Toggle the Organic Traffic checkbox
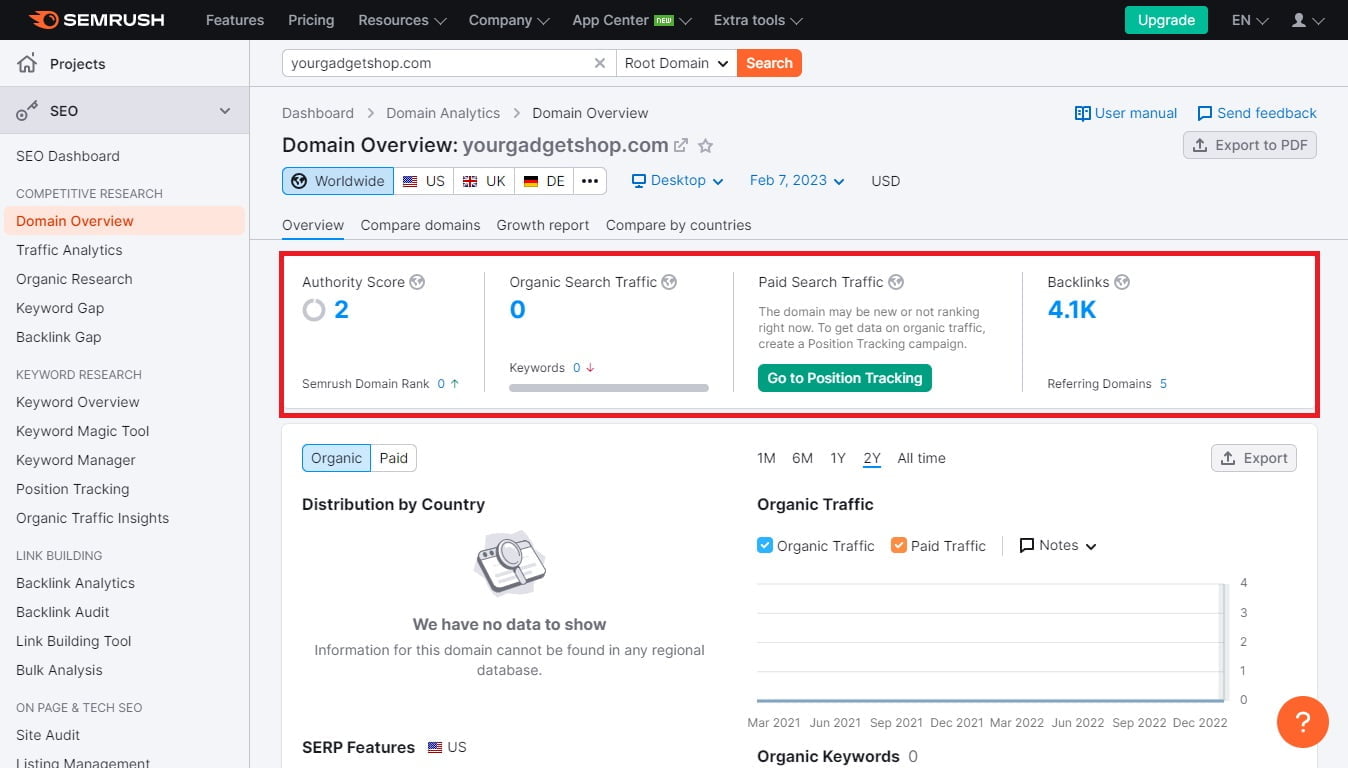 [x=765, y=545]
